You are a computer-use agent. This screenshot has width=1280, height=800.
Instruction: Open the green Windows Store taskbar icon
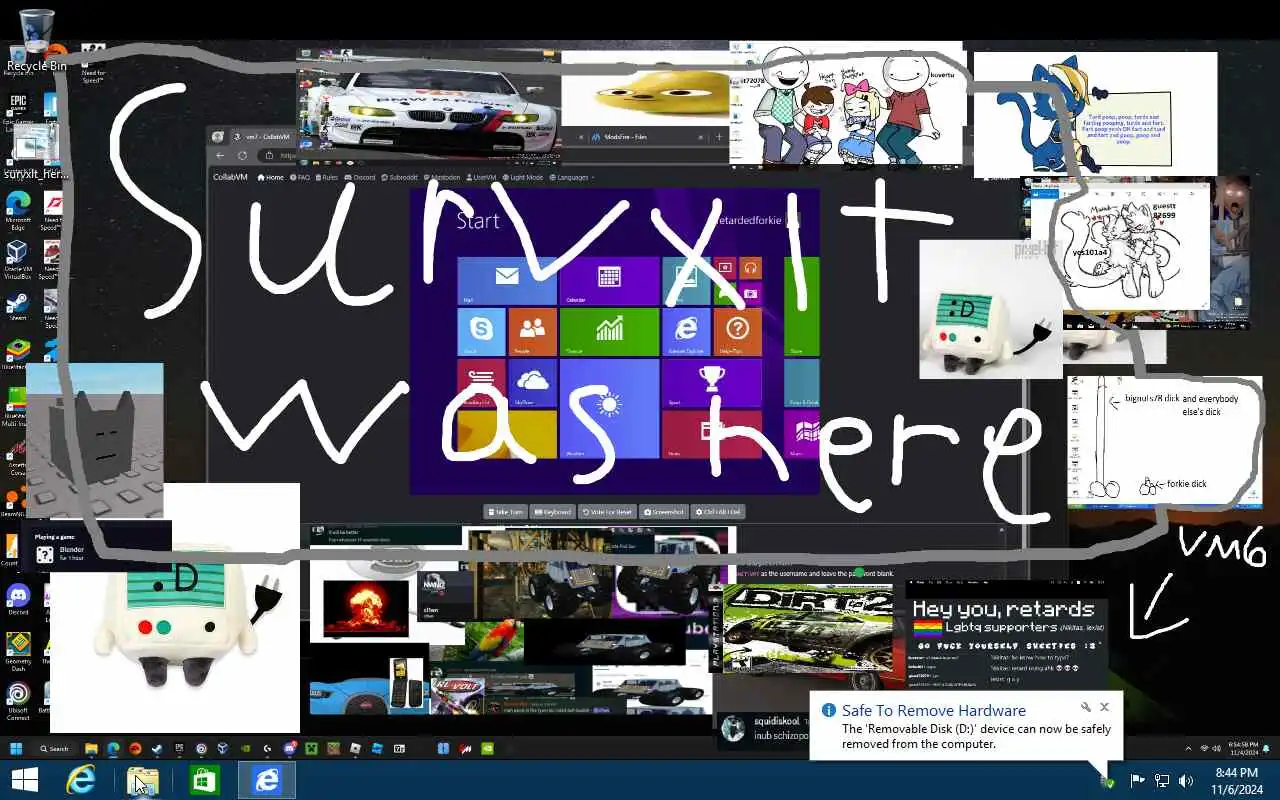tap(205, 780)
